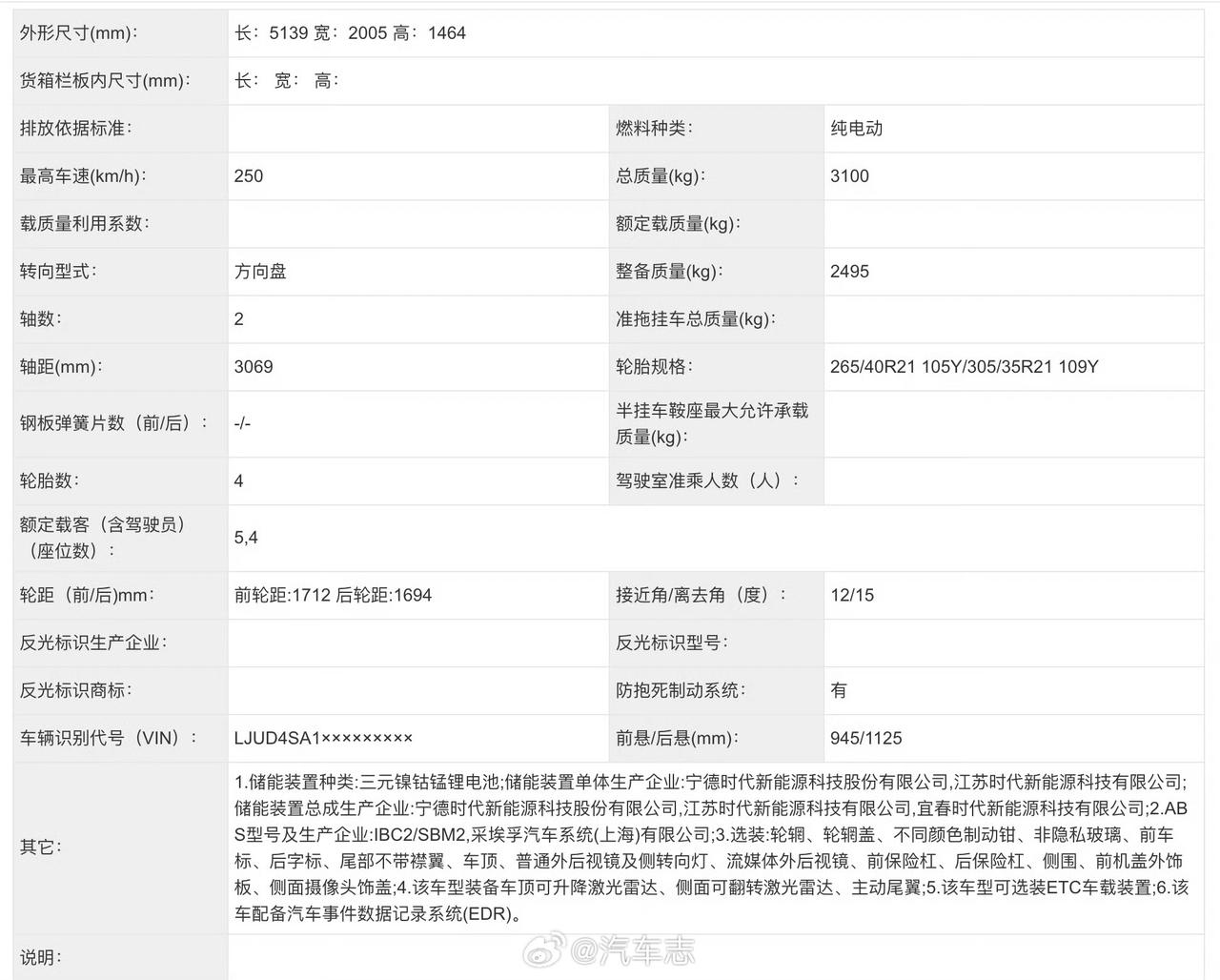Click the 整备质量(kg) label
1220x980 pixels.
(669, 272)
